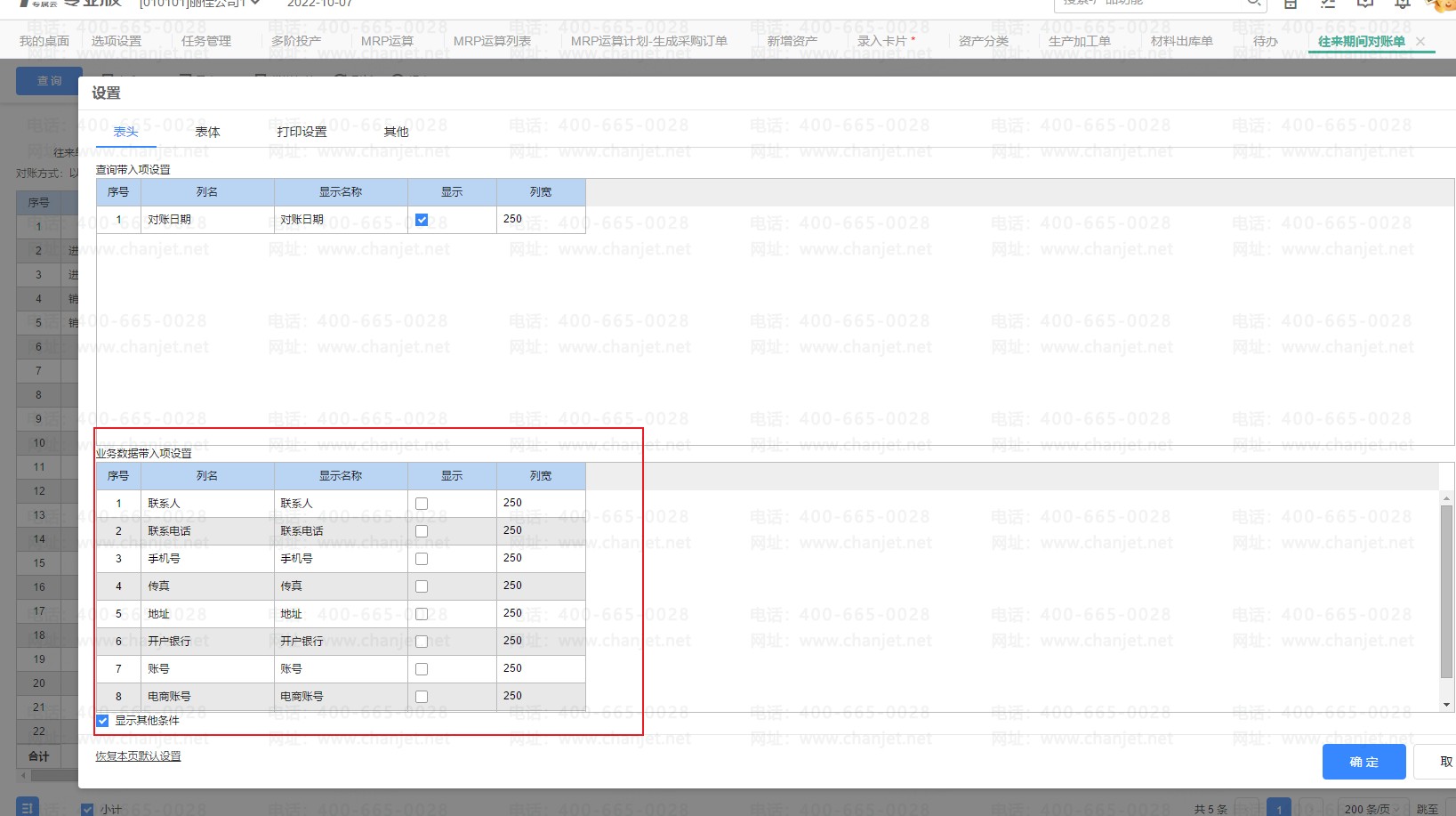Screen dimensions: 1456x816
Task: Switch to the 表体 settings tab
Action: pos(208,132)
